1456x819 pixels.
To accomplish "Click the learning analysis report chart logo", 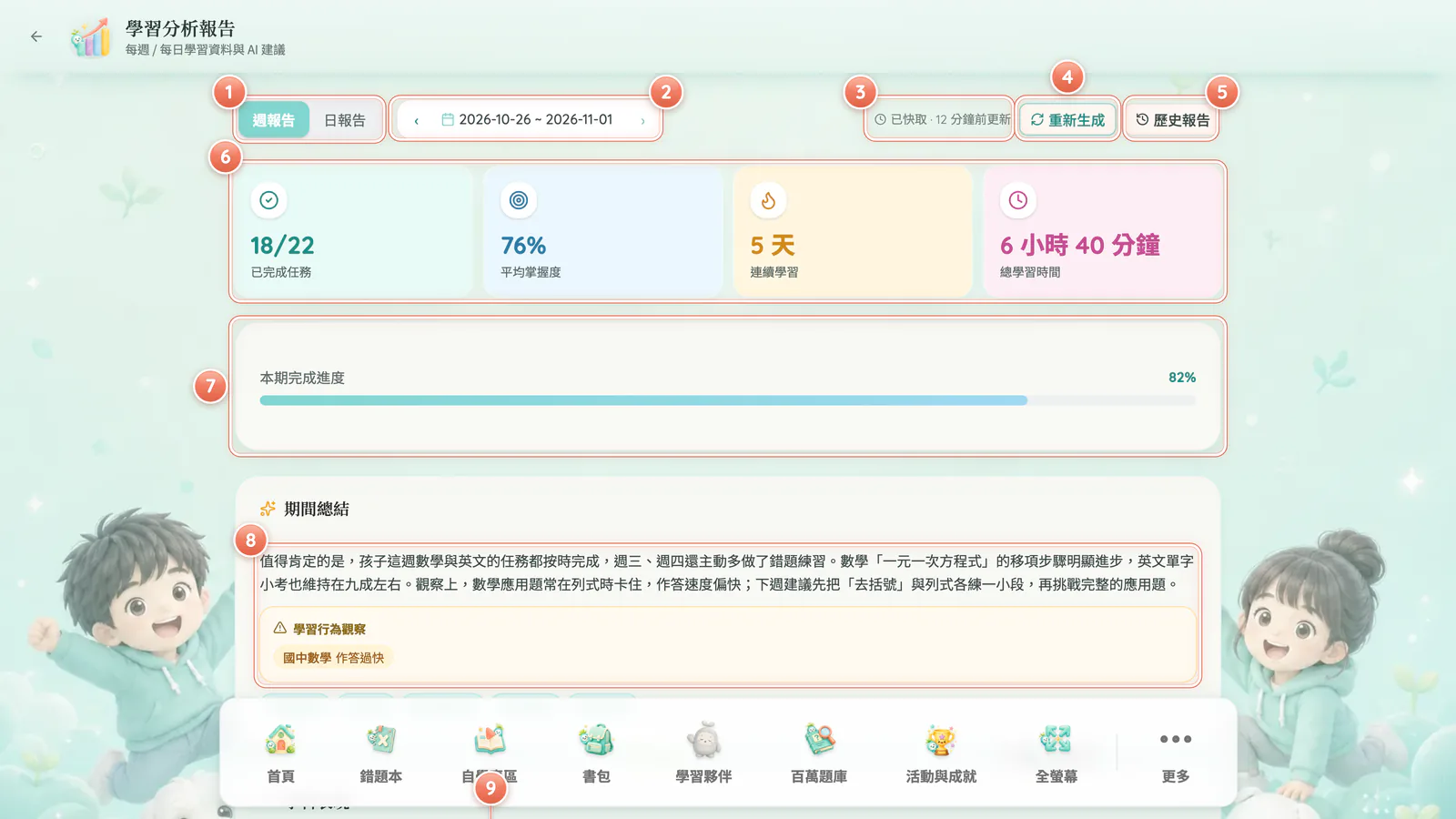I will coord(91,37).
